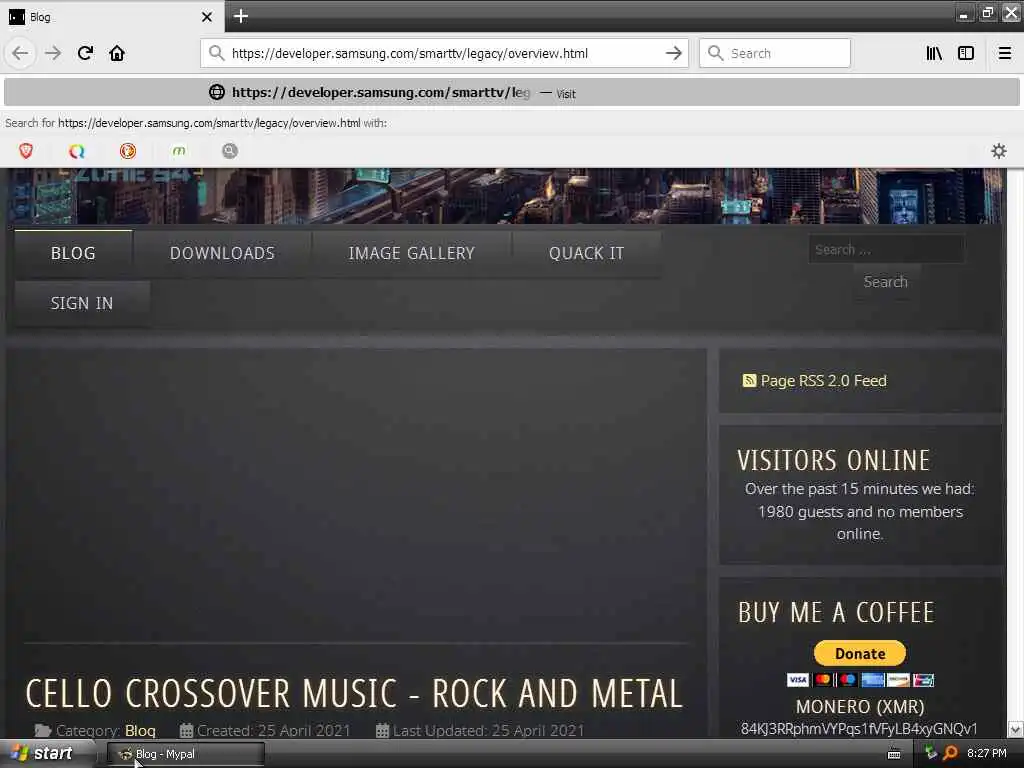Click the BUY ME A COFFEE heading
The width and height of the screenshot is (1024, 768).
(x=837, y=613)
